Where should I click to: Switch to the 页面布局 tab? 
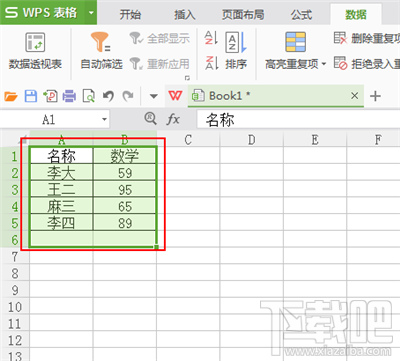243,15
